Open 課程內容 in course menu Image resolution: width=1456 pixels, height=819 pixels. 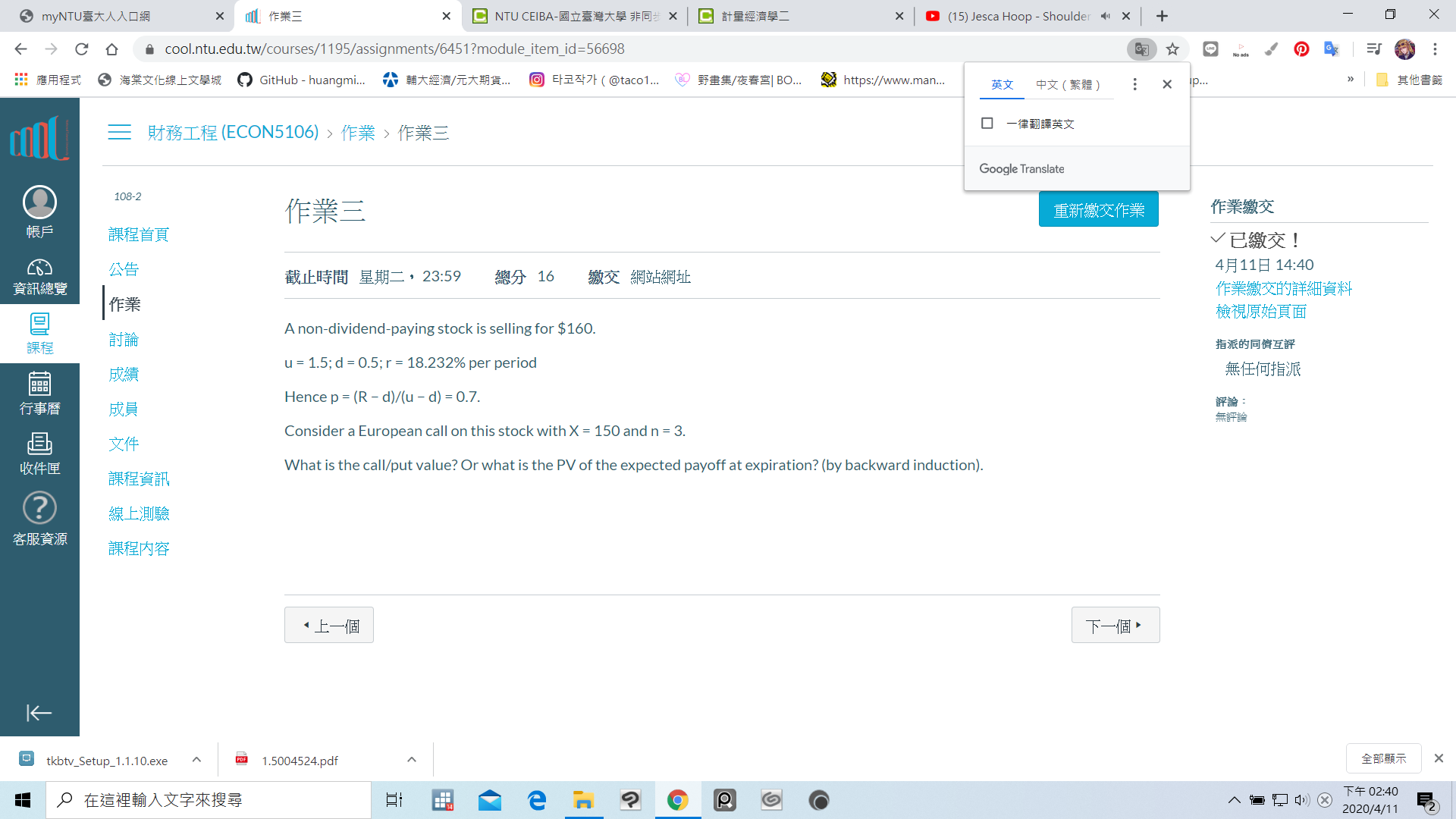point(139,548)
